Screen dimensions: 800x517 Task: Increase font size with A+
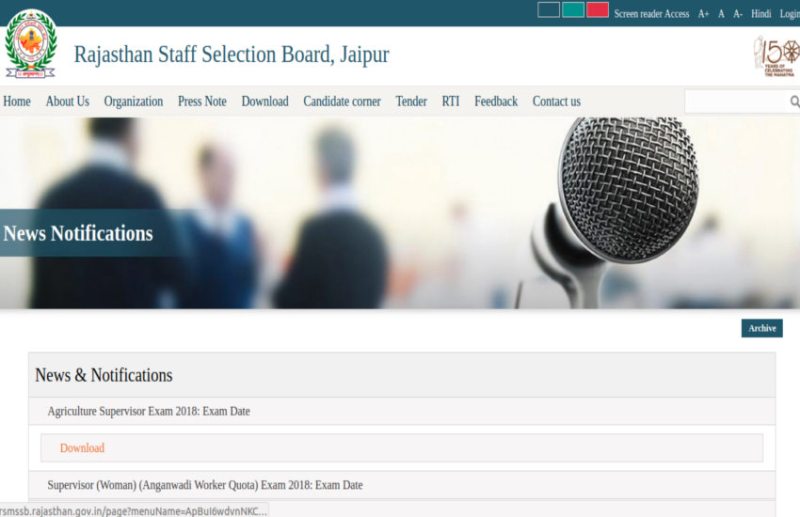click(x=703, y=14)
